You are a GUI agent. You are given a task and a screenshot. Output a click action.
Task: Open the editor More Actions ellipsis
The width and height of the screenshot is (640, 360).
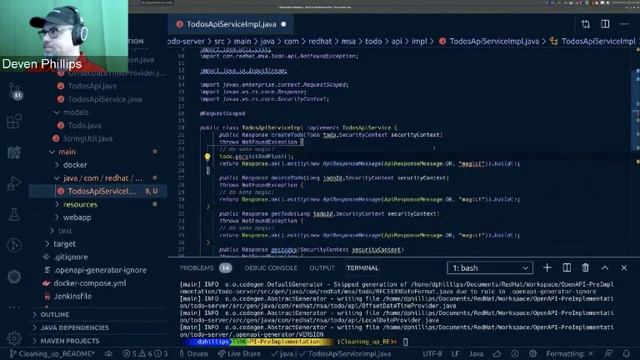pos(624,24)
